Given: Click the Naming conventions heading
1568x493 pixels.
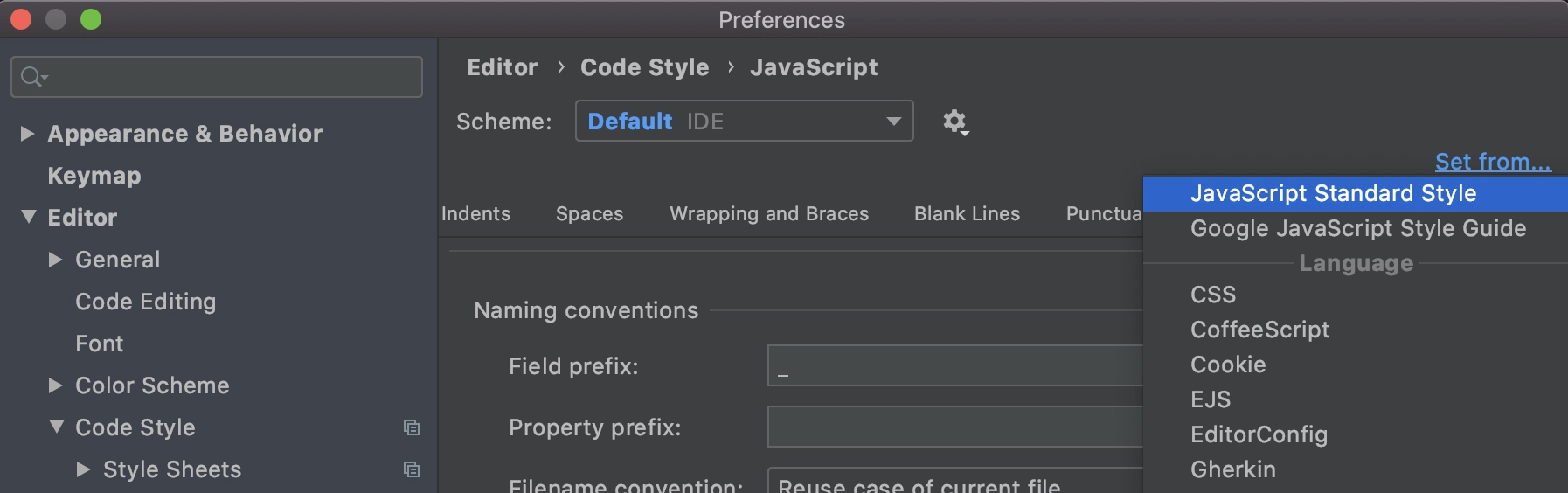Looking at the screenshot, I should (x=586, y=310).
